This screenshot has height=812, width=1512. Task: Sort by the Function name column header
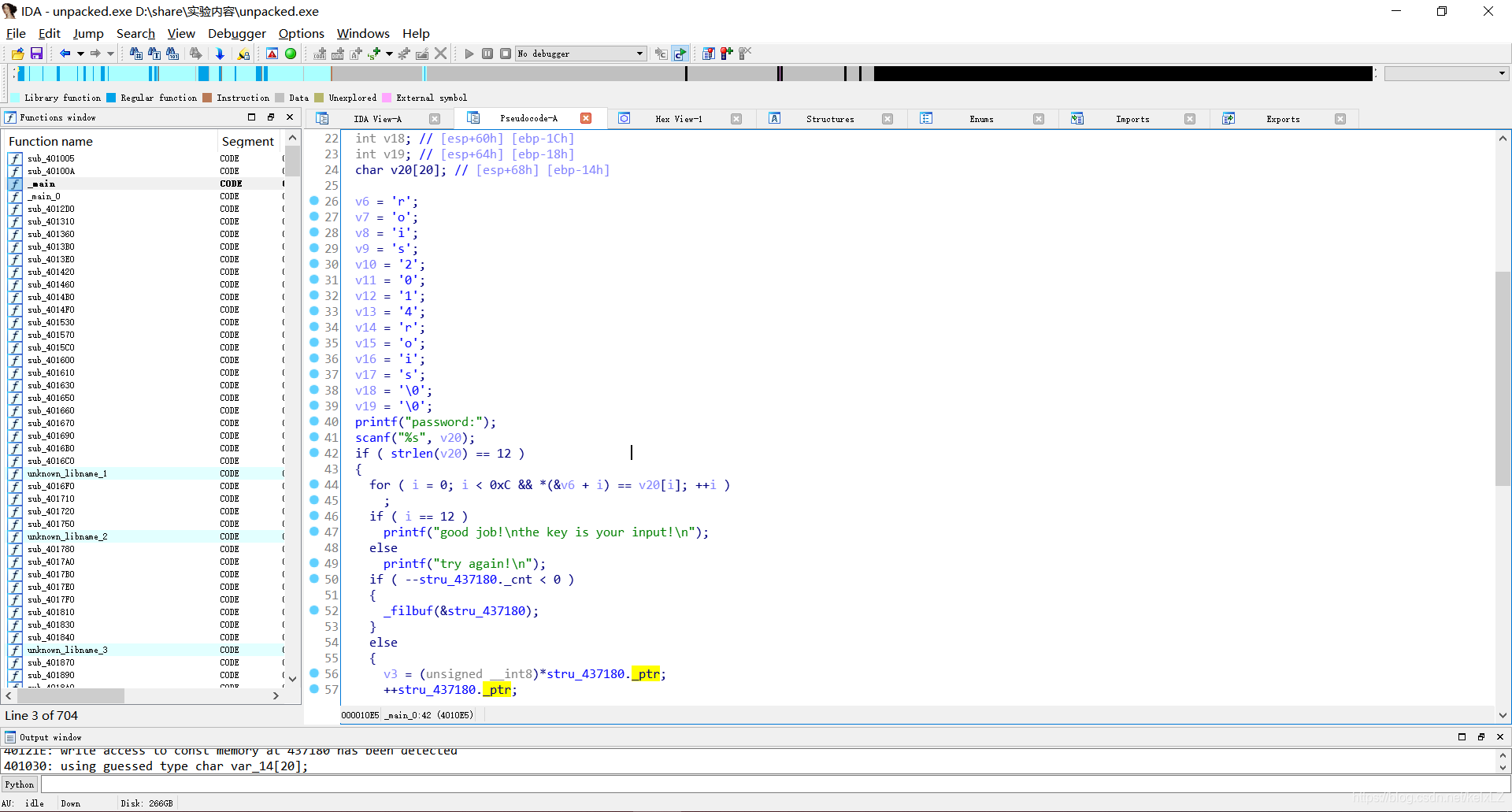point(111,141)
